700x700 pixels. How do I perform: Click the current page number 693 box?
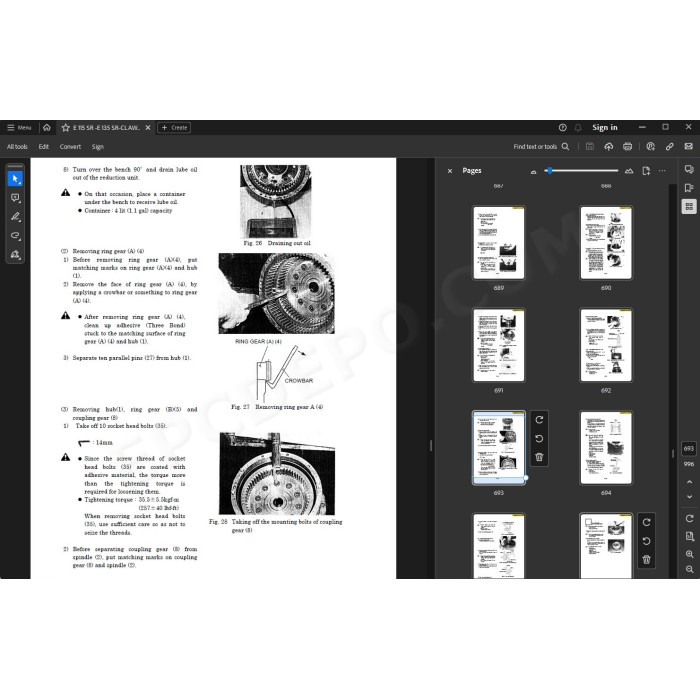[x=688, y=449]
